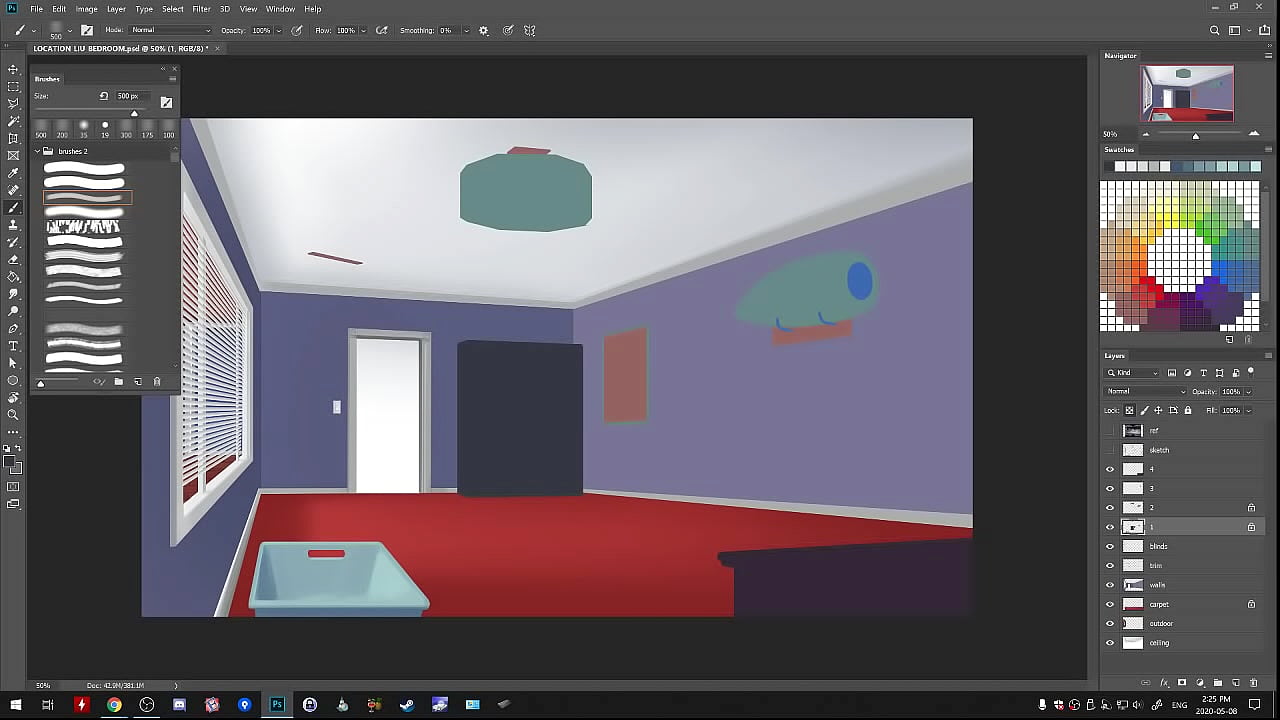The image size is (1280, 720).
Task: Select the Eyedropper tool
Action: 13,173
